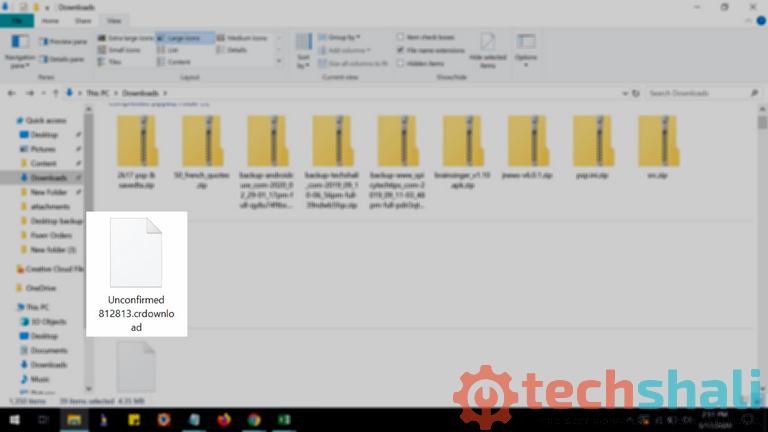Choose the Large icons layout
This screenshot has width=768, height=432.
coord(185,38)
